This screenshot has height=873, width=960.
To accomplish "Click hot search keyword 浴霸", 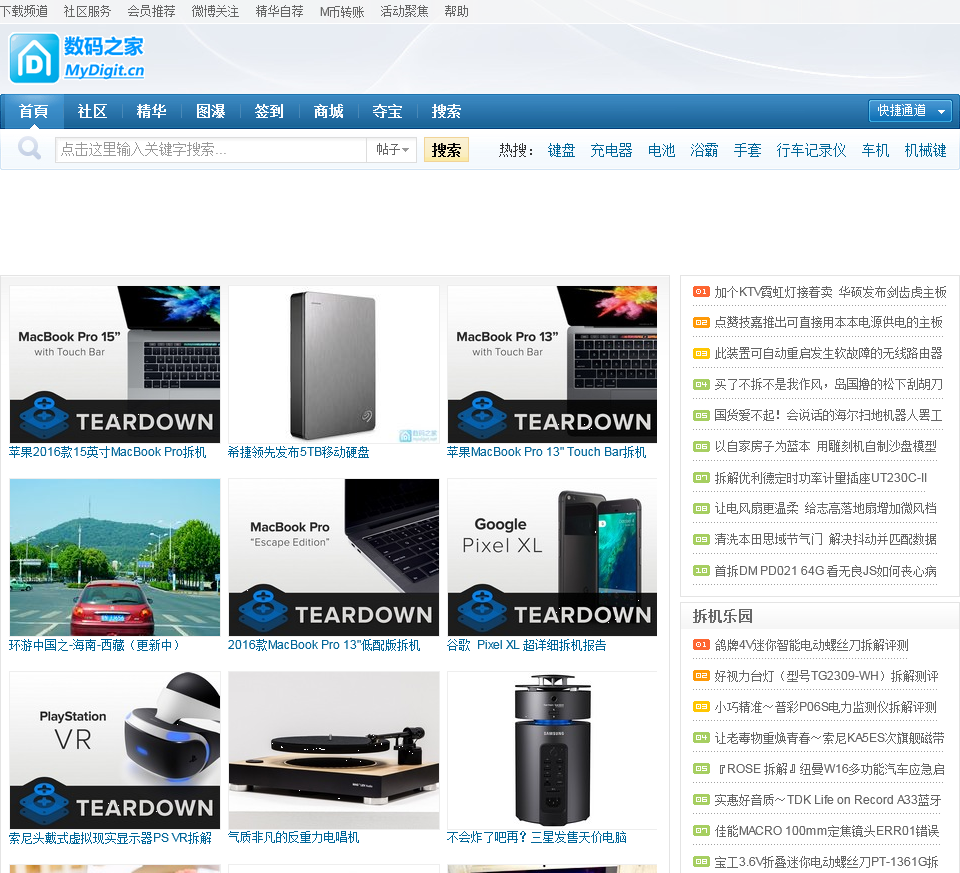I will (x=704, y=150).
